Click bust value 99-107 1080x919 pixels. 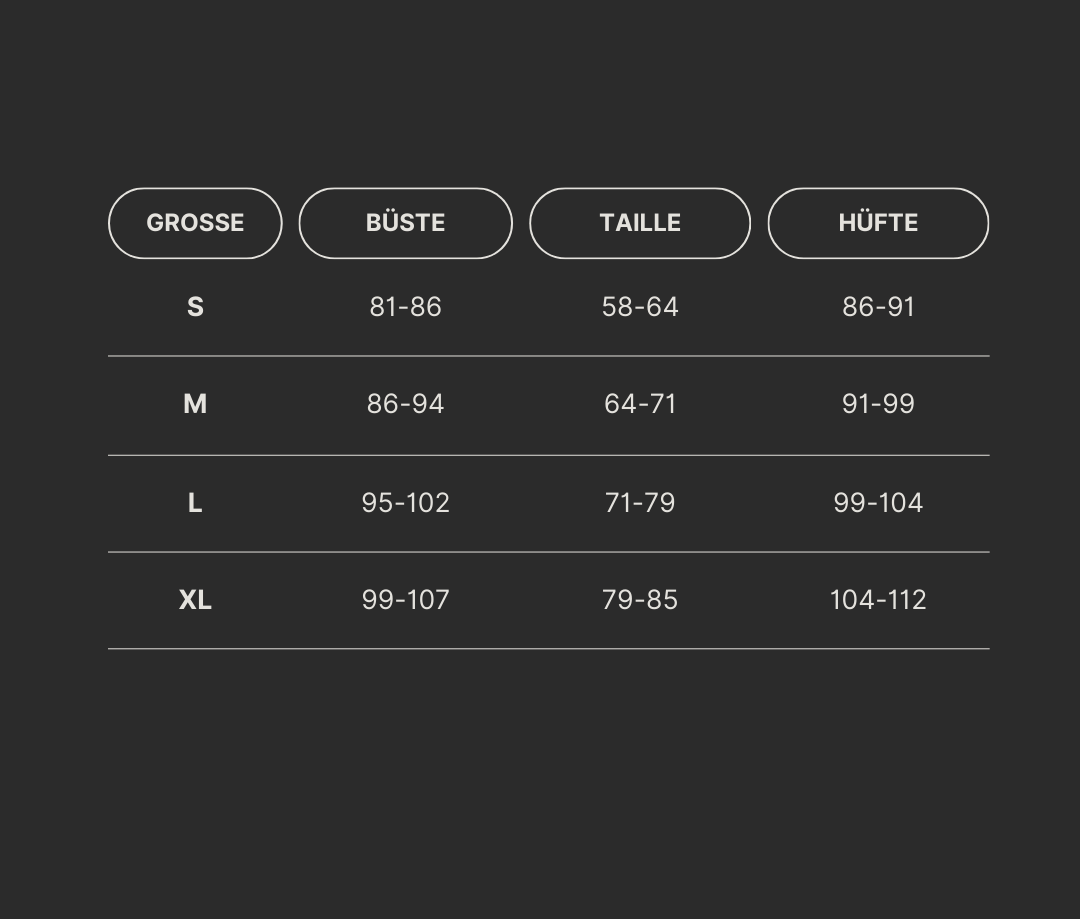[x=405, y=600]
